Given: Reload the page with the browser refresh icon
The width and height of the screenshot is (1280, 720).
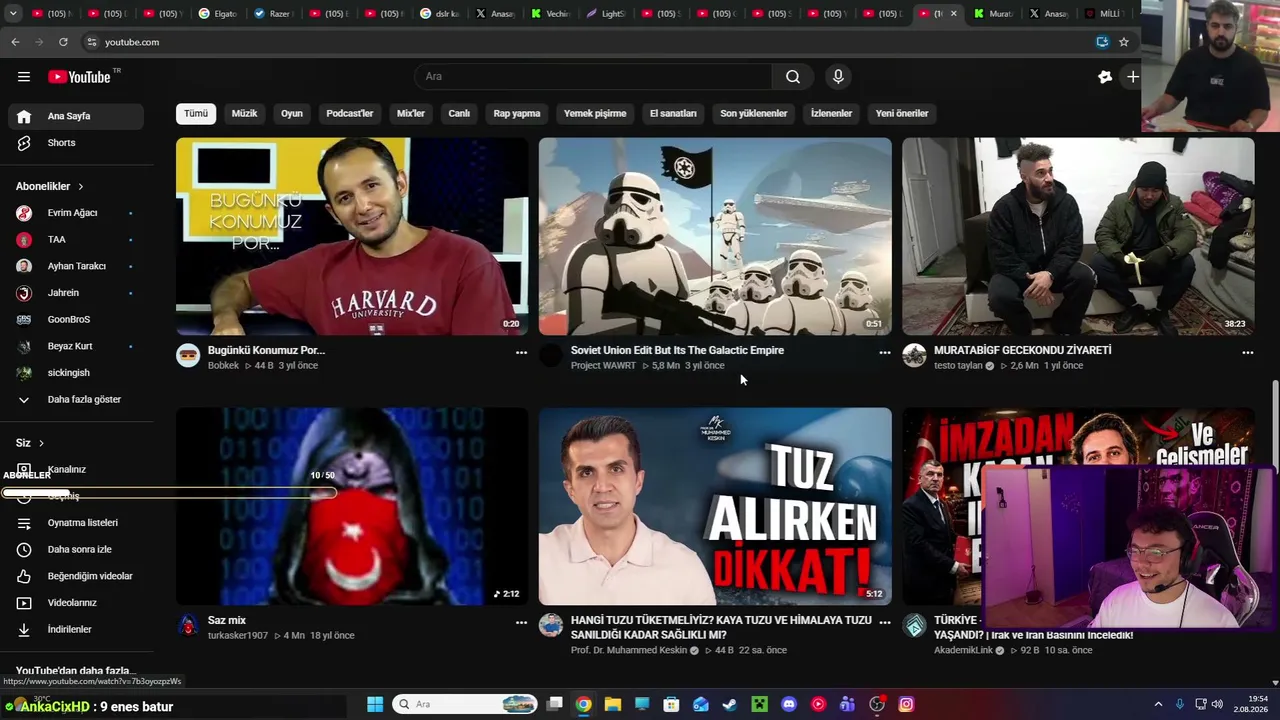Looking at the screenshot, I should pos(63,42).
